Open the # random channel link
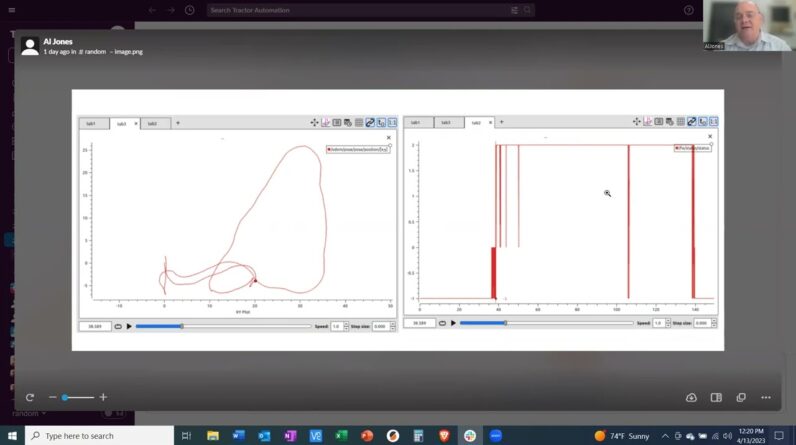796x445 pixels. coord(94,52)
